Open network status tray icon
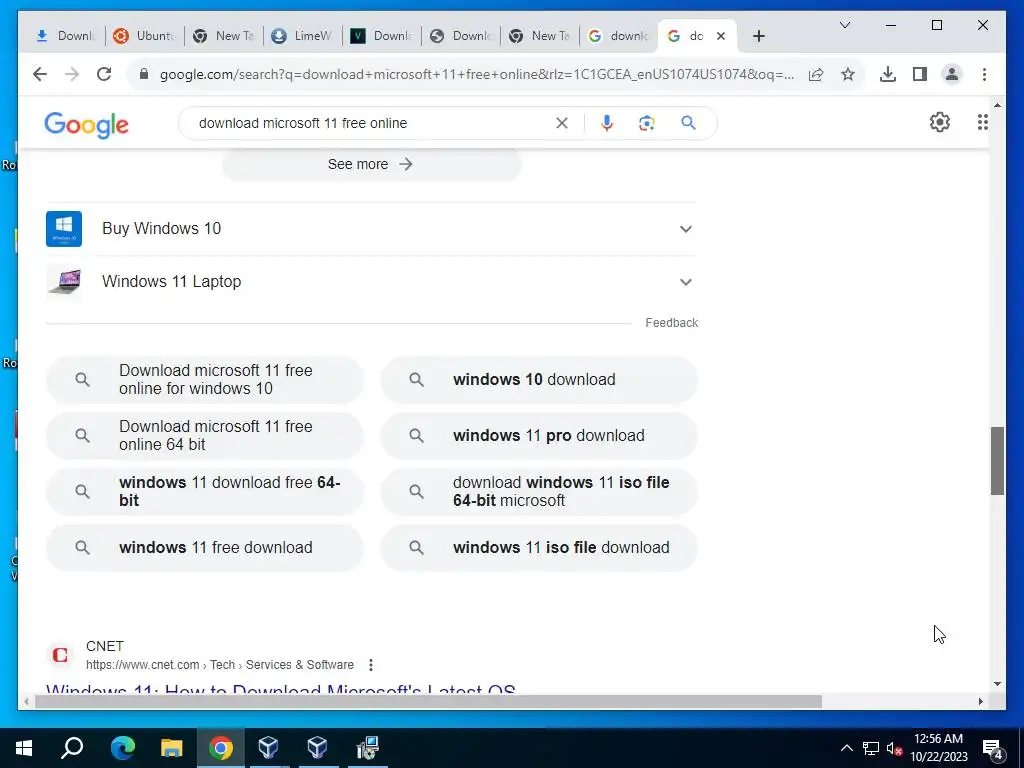Viewport: 1024px width, 768px height. pyautogui.click(x=871, y=748)
